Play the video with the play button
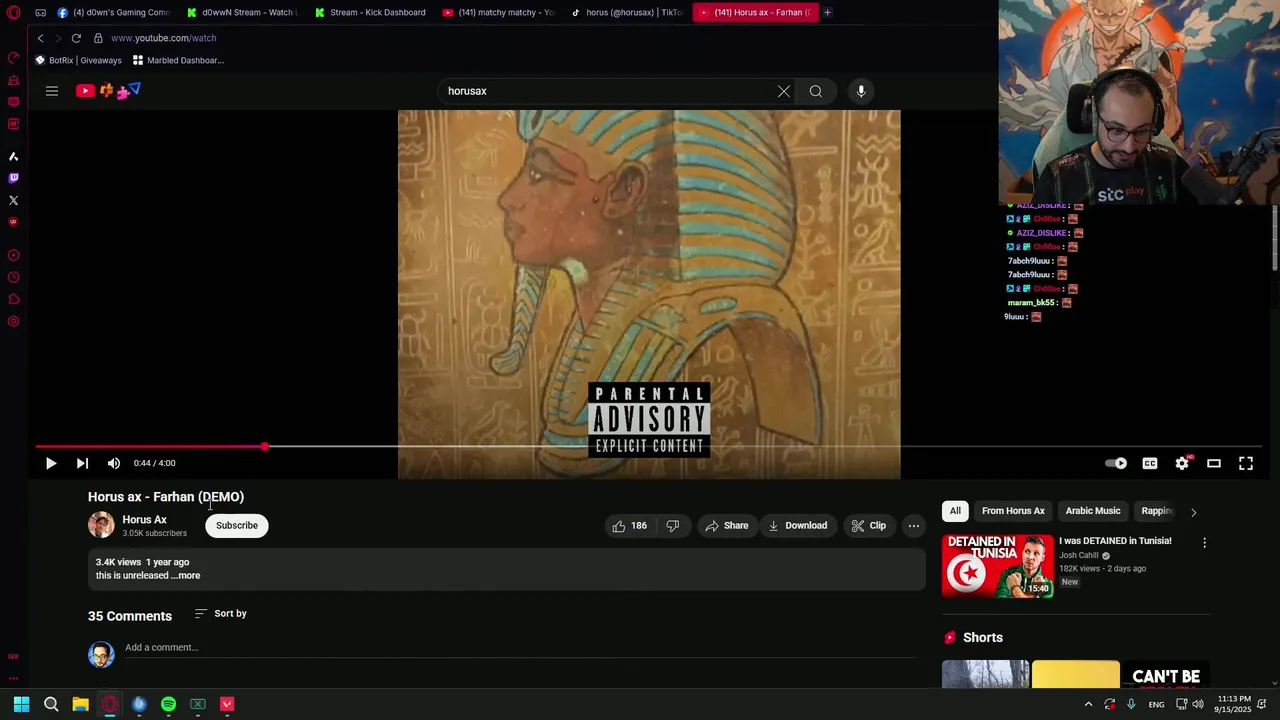1280x720 pixels. [x=51, y=463]
